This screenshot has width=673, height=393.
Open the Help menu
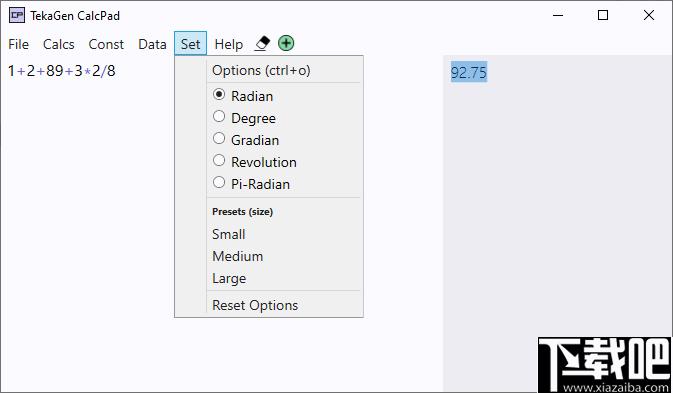[x=229, y=44]
